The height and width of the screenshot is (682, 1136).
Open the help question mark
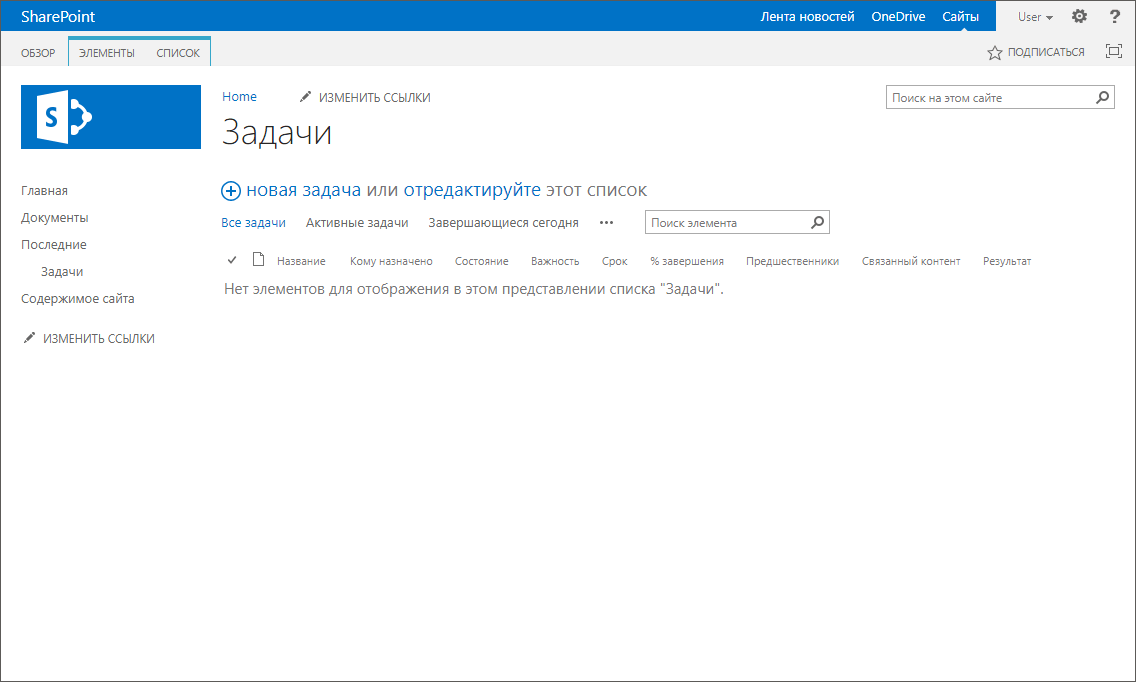pyautogui.click(x=1114, y=16)
